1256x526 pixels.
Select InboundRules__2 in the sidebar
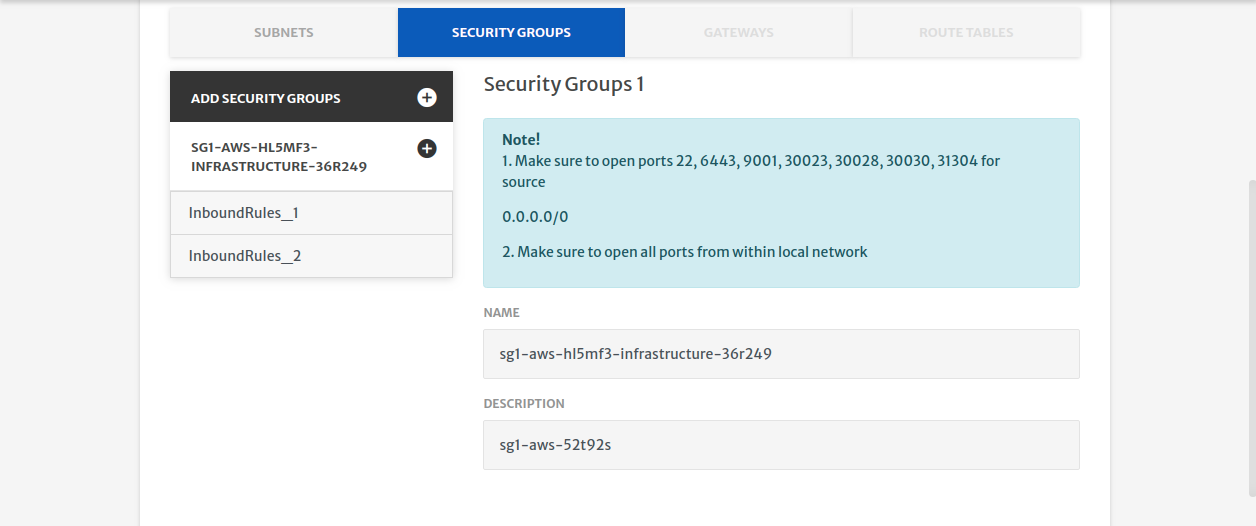click(x=312, y=256)
